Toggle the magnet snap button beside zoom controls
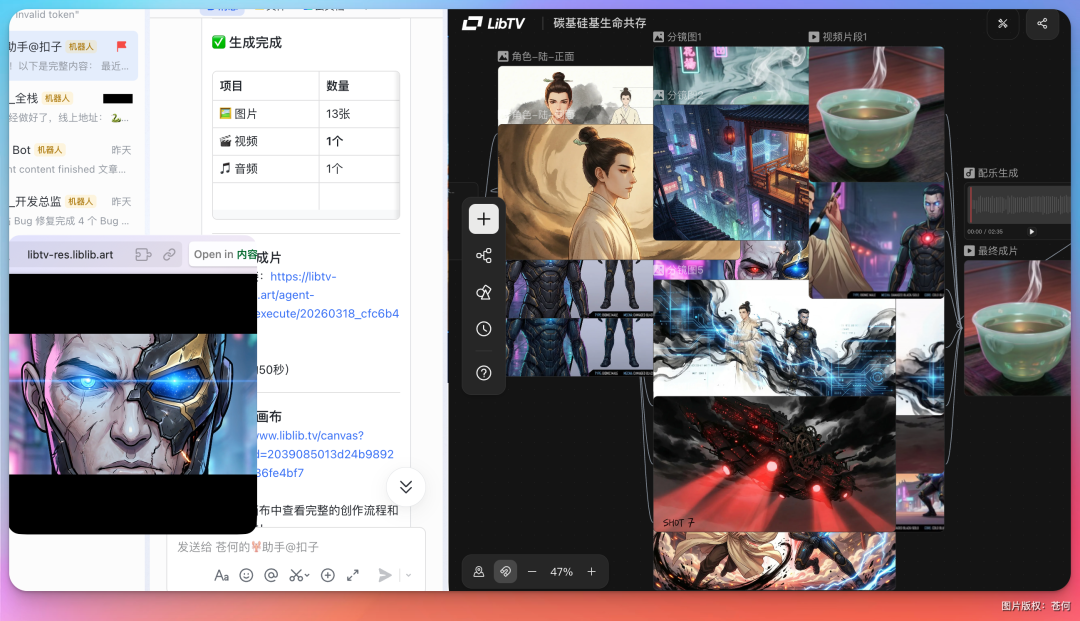Viewport: 1080px width, 621px height. [x=506, y=572]
